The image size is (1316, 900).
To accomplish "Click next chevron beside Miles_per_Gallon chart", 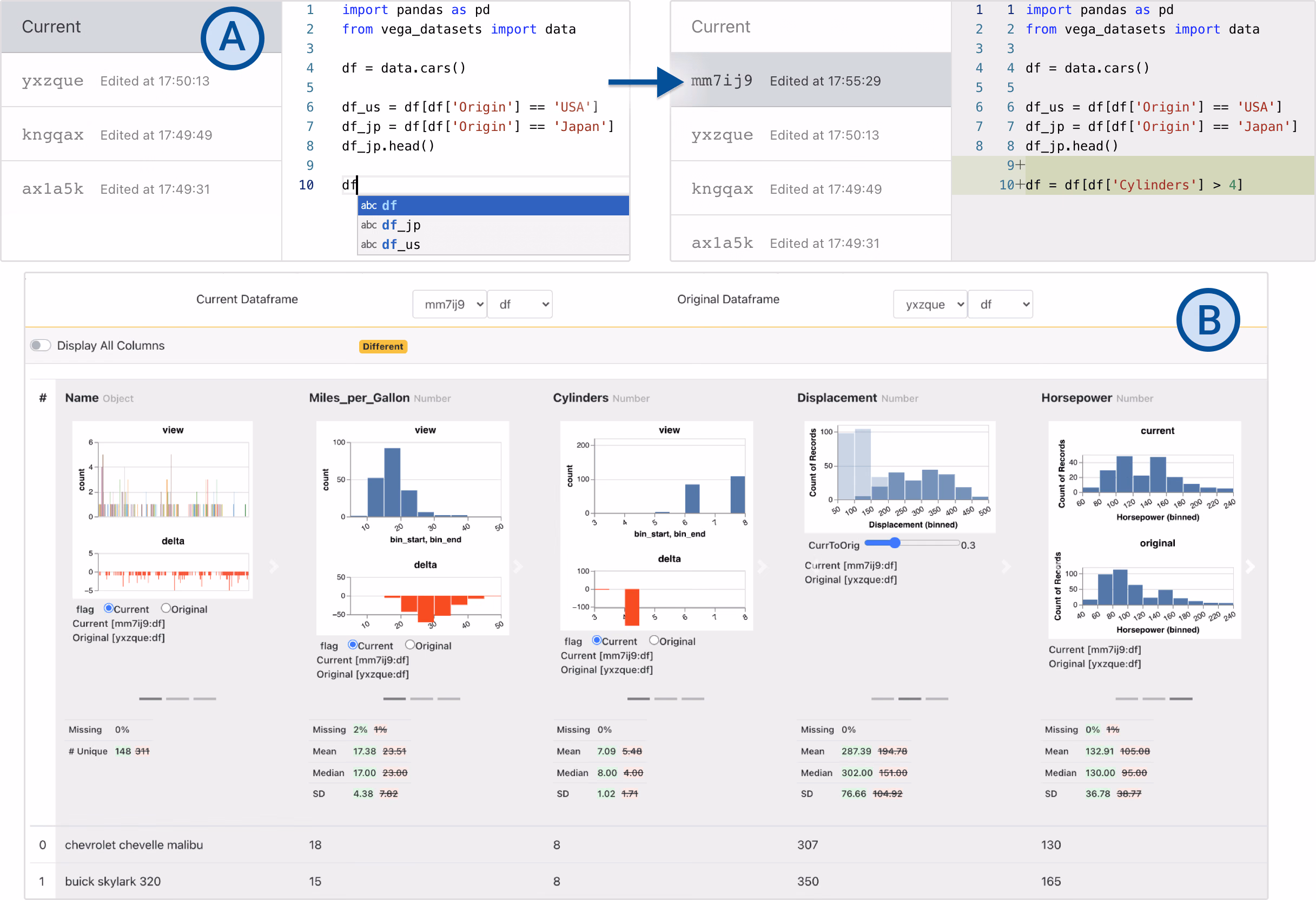I will 518,566.
